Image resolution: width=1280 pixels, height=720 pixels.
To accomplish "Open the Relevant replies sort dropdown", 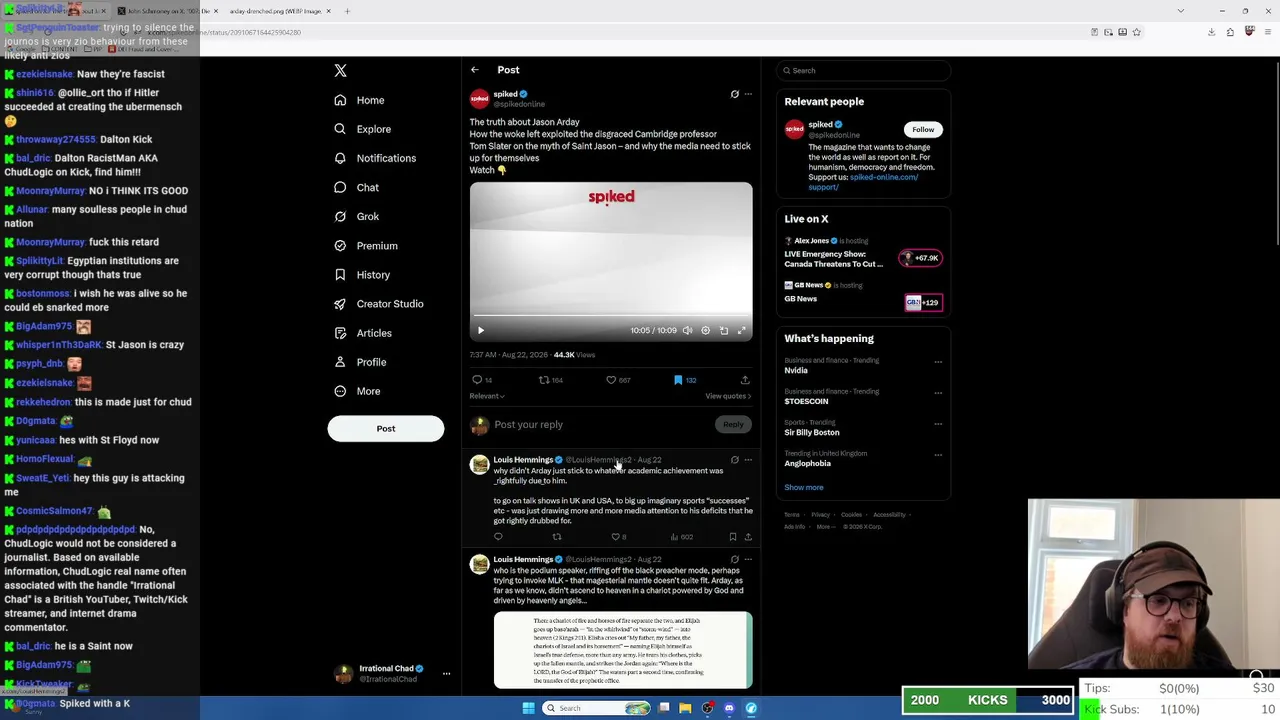I will click(487, 396).
